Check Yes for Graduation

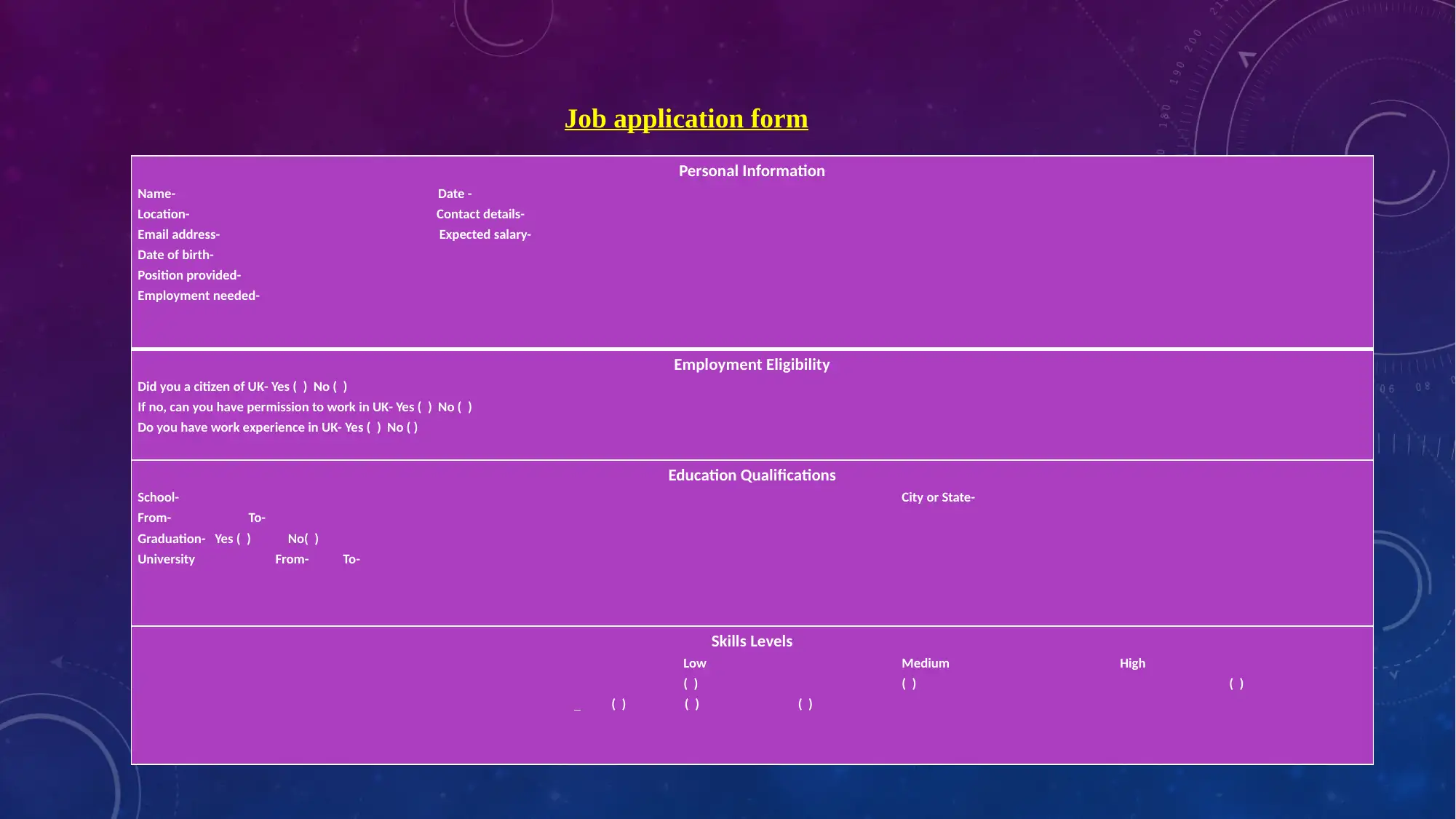244,539
